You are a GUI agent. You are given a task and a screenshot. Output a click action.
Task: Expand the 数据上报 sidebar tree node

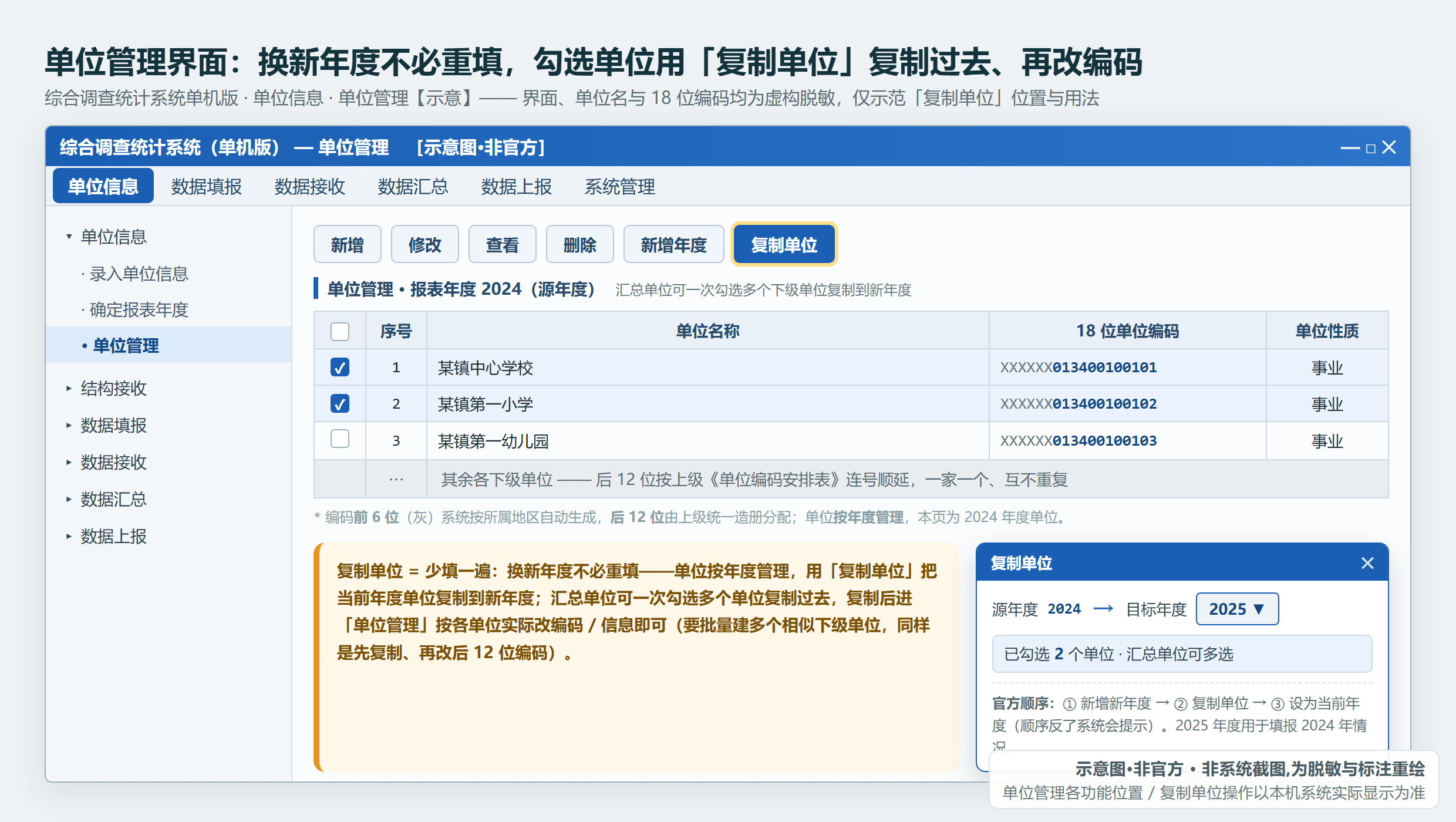click(x=69, y=536)
